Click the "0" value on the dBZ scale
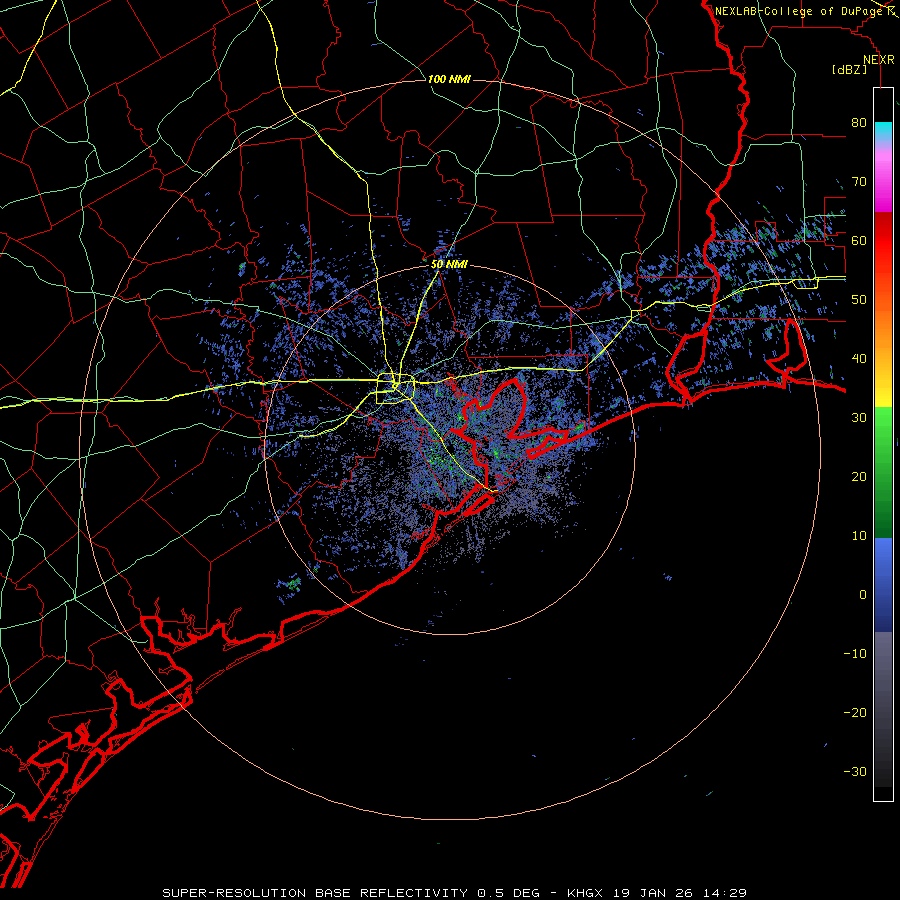Screen dimensions: 900x900 (863, 595)
